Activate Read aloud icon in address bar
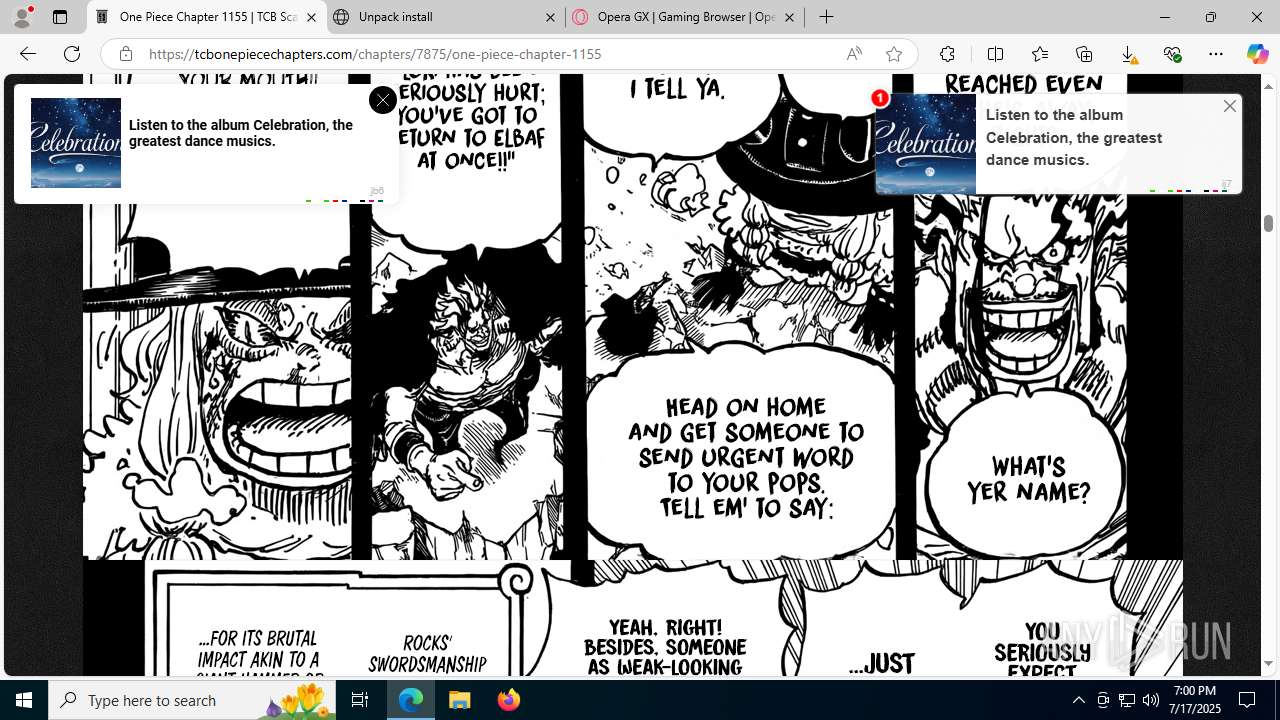The width and height of the screenshot is (1280, 720). tap(854, 54)
